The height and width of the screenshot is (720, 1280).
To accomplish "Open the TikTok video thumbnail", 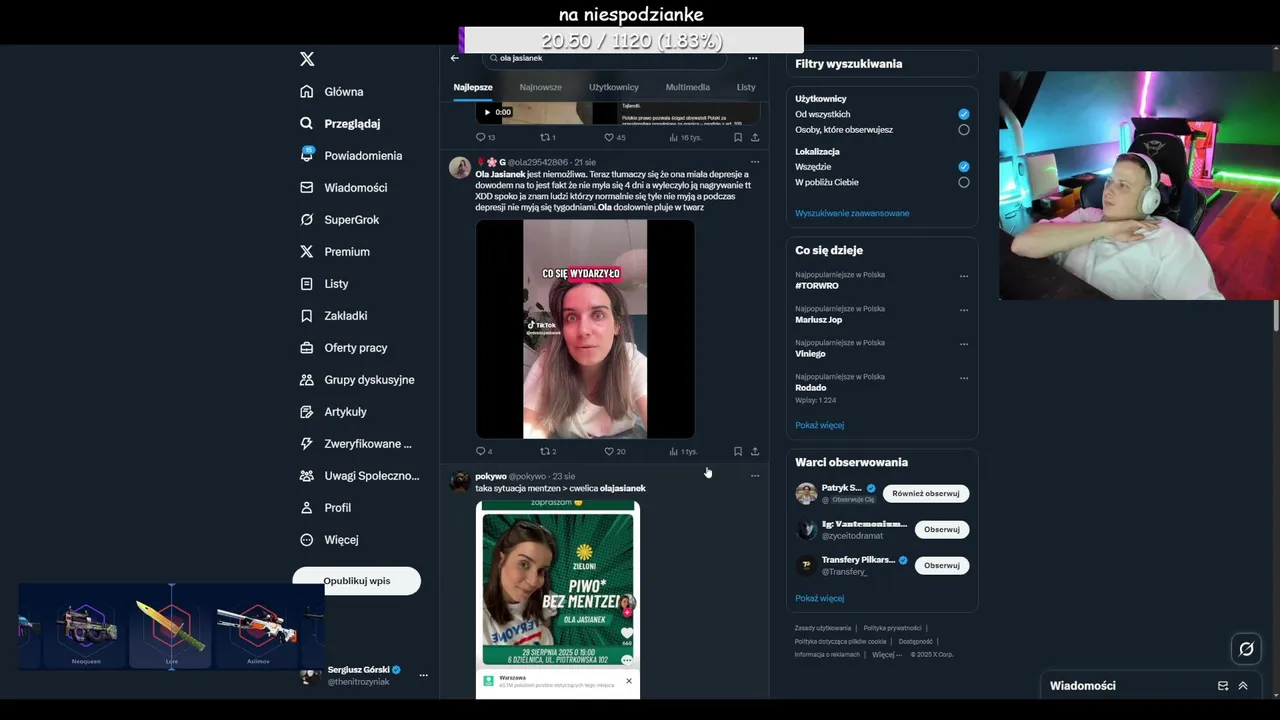I will point(585,329).
